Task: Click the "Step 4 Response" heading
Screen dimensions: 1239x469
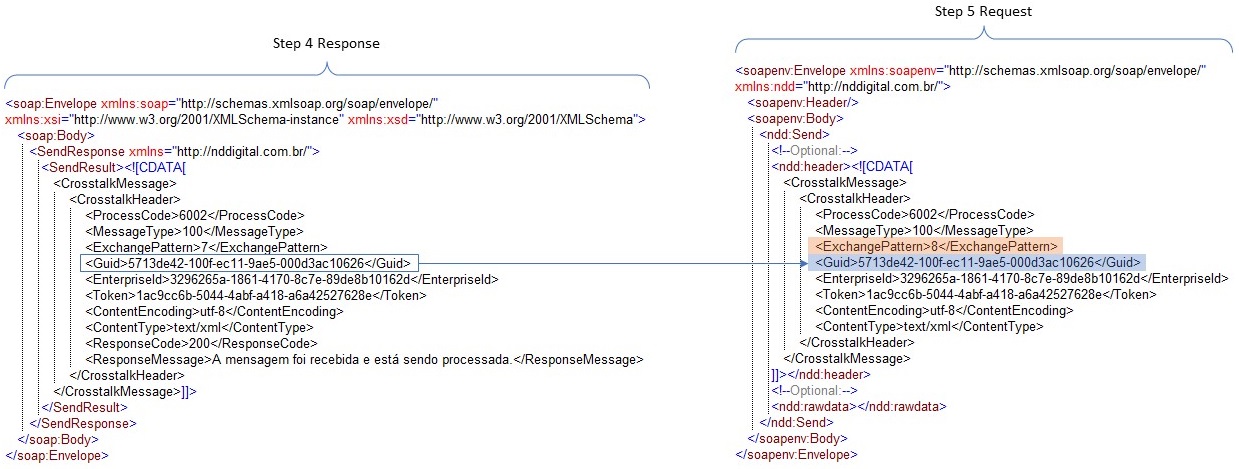Action: coord(326,44)
